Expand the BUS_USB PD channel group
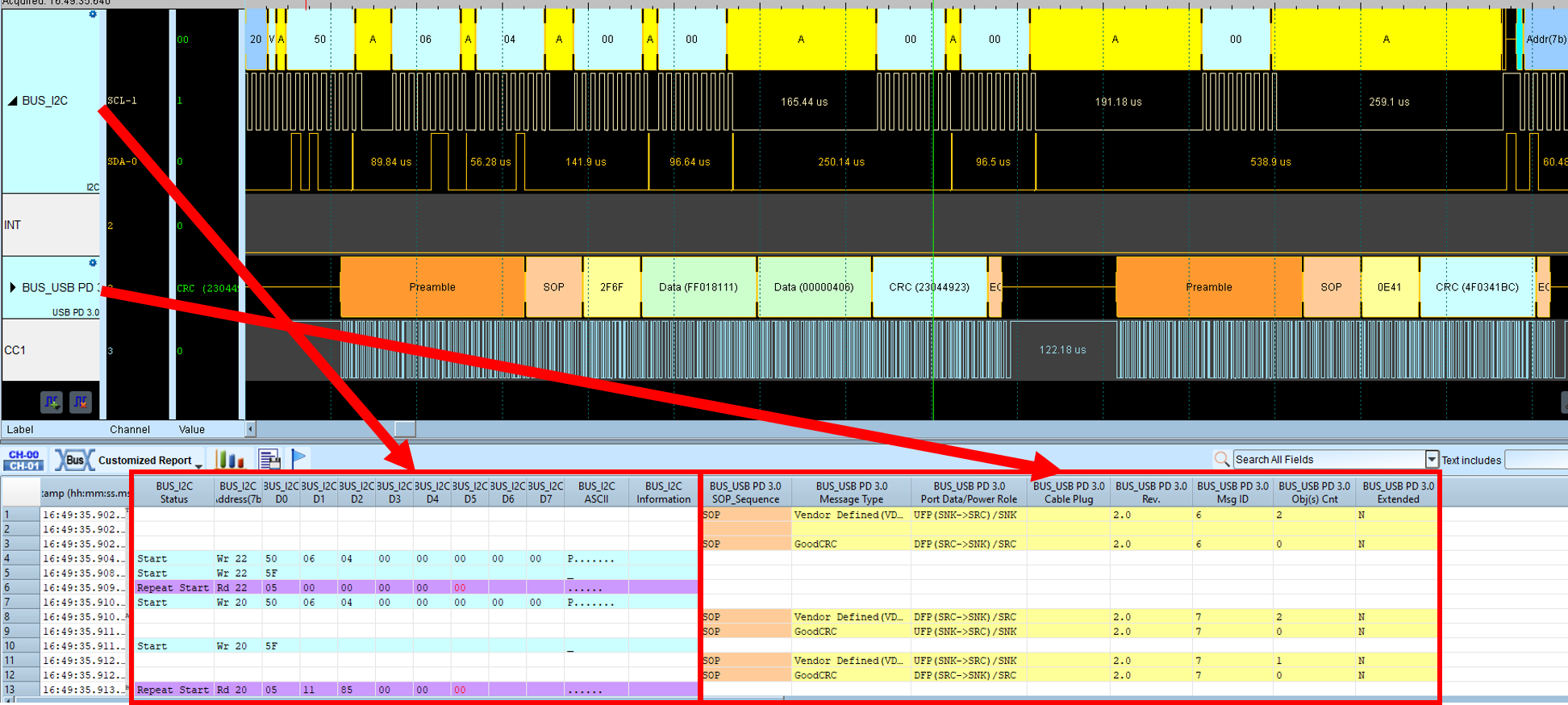This screenshot has width=1568, height=705. coord(13,287)
